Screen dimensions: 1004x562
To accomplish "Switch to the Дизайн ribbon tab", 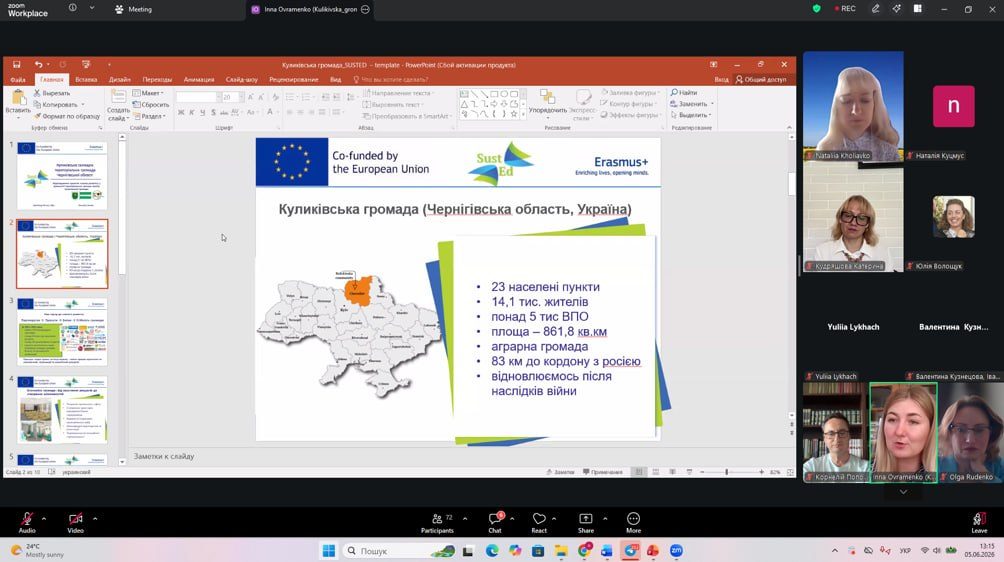I will (x=120, y=80).
